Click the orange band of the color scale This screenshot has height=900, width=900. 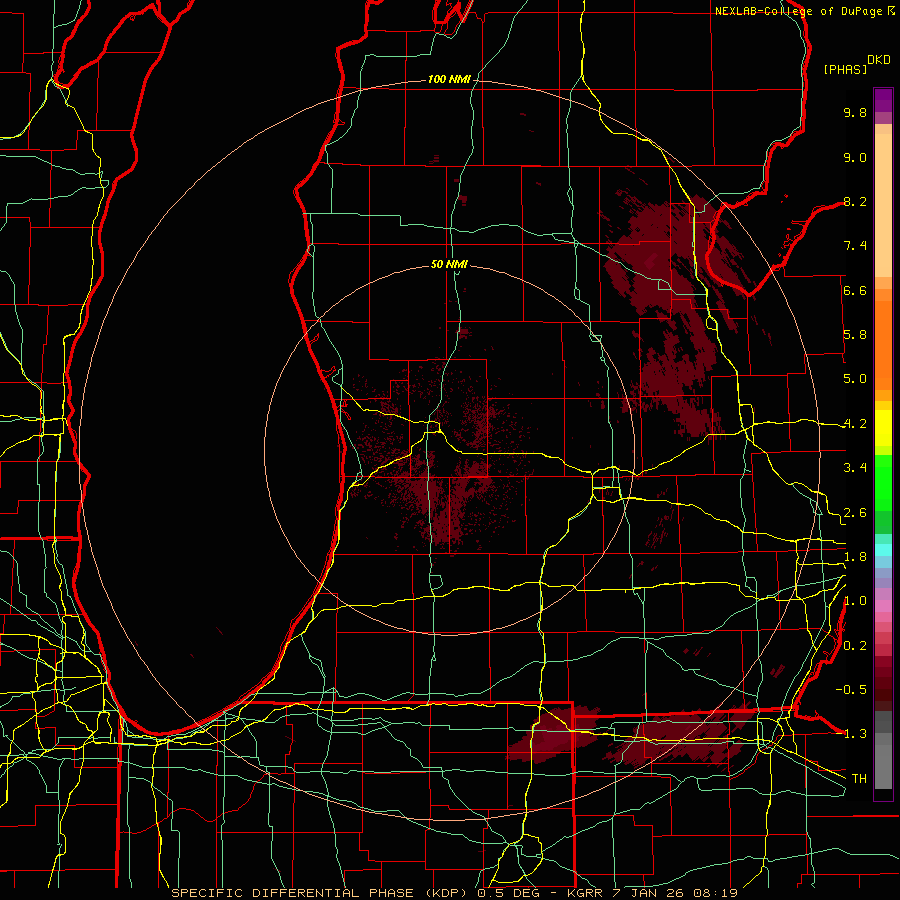pyautogui.click(x=883, y=344)
